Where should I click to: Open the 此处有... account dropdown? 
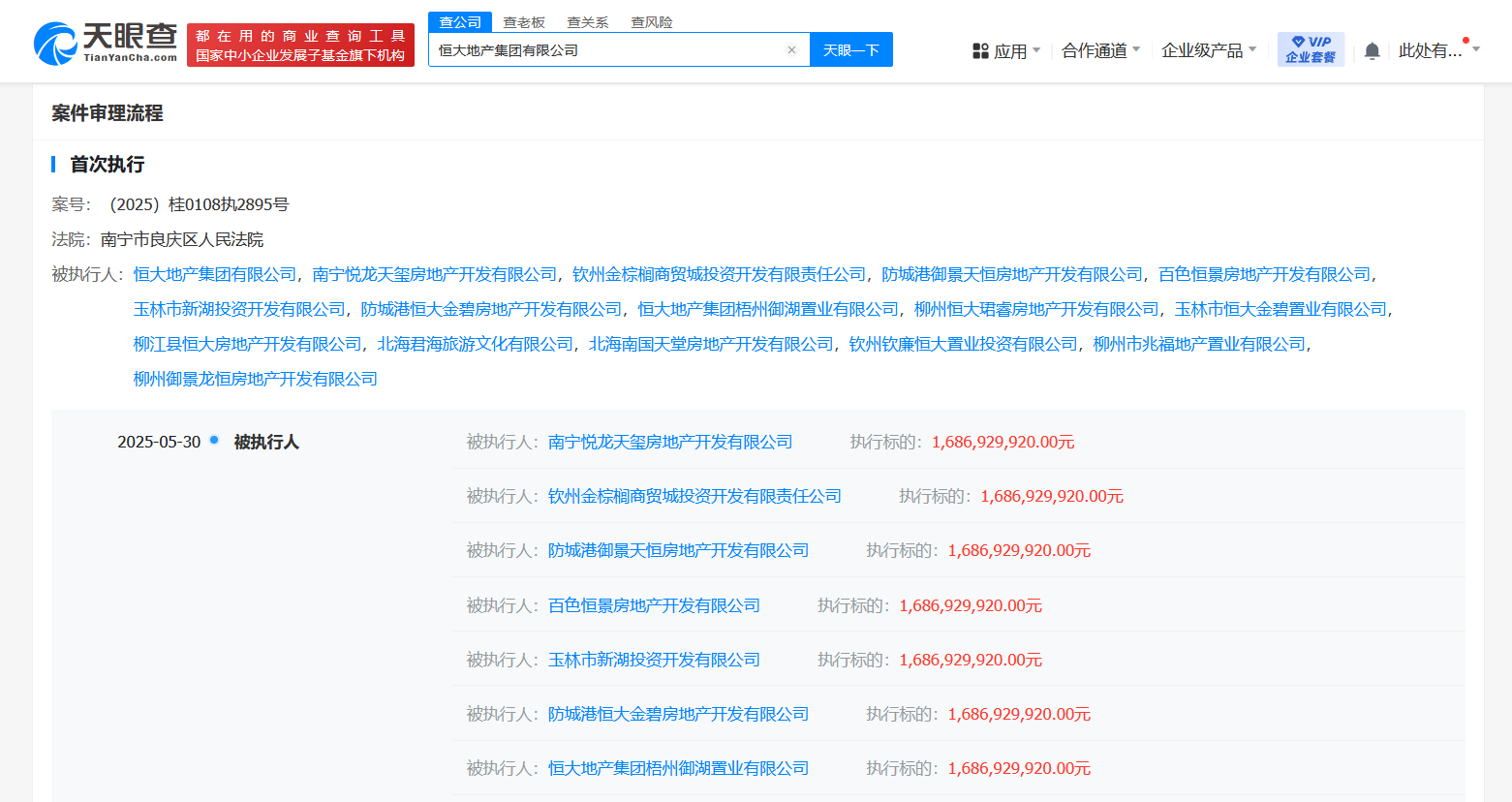pos(1439,50)
